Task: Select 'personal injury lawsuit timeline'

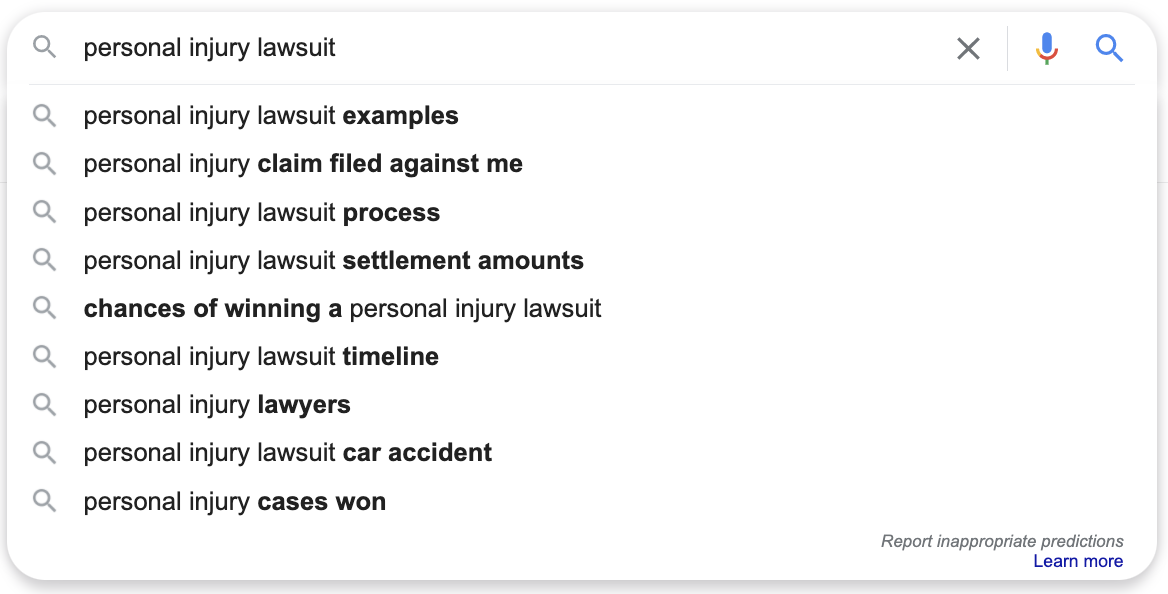Action: pos(261,356)
